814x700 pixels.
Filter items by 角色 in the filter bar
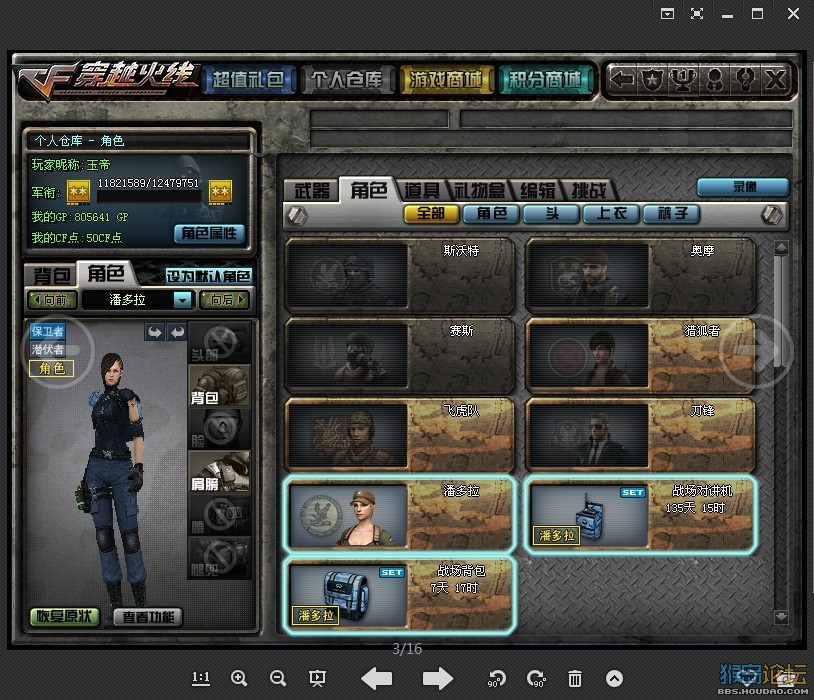(491, 214)
